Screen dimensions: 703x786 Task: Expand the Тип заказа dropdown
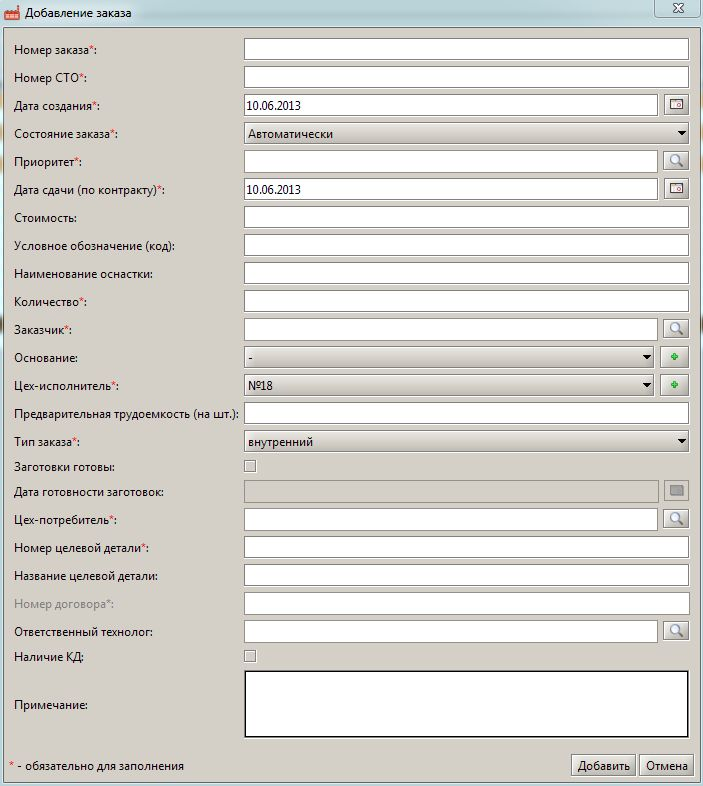pos(466,441)
